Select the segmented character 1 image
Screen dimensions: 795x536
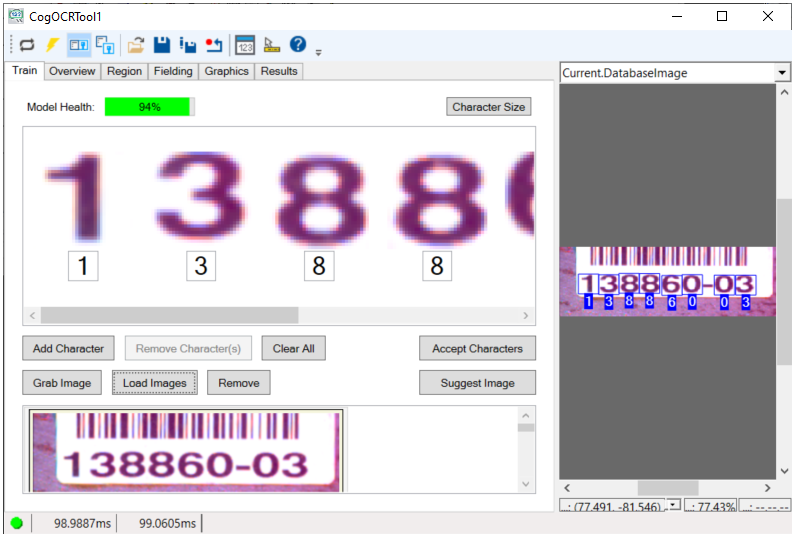click(x=77, y=197)
